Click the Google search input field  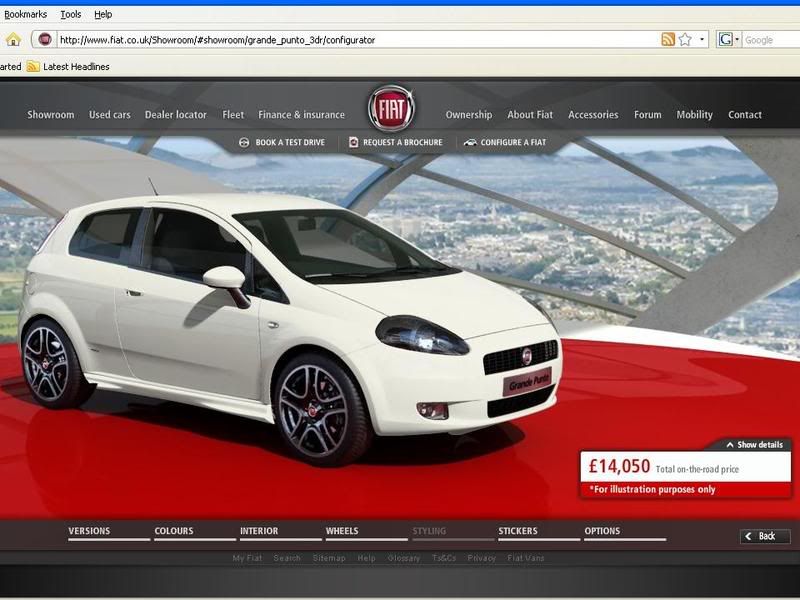(771, 40)
